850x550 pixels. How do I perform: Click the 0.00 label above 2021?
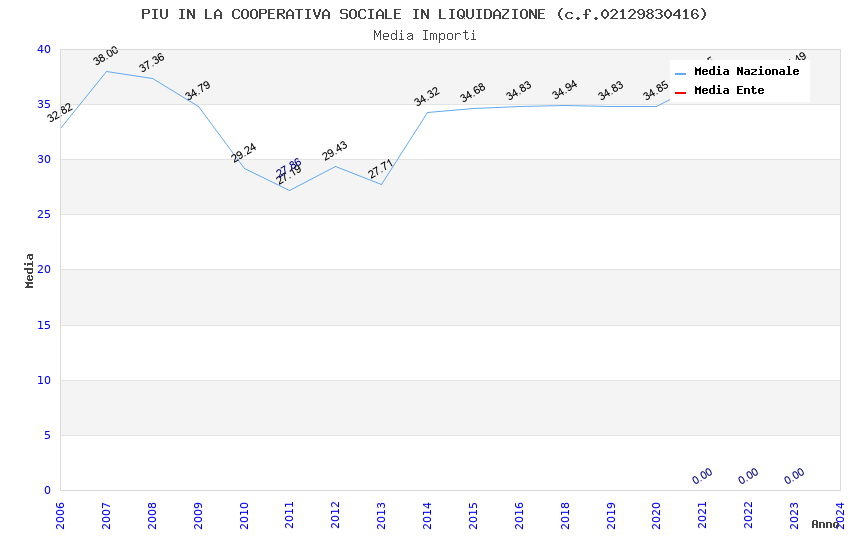[x=702, y=476]
